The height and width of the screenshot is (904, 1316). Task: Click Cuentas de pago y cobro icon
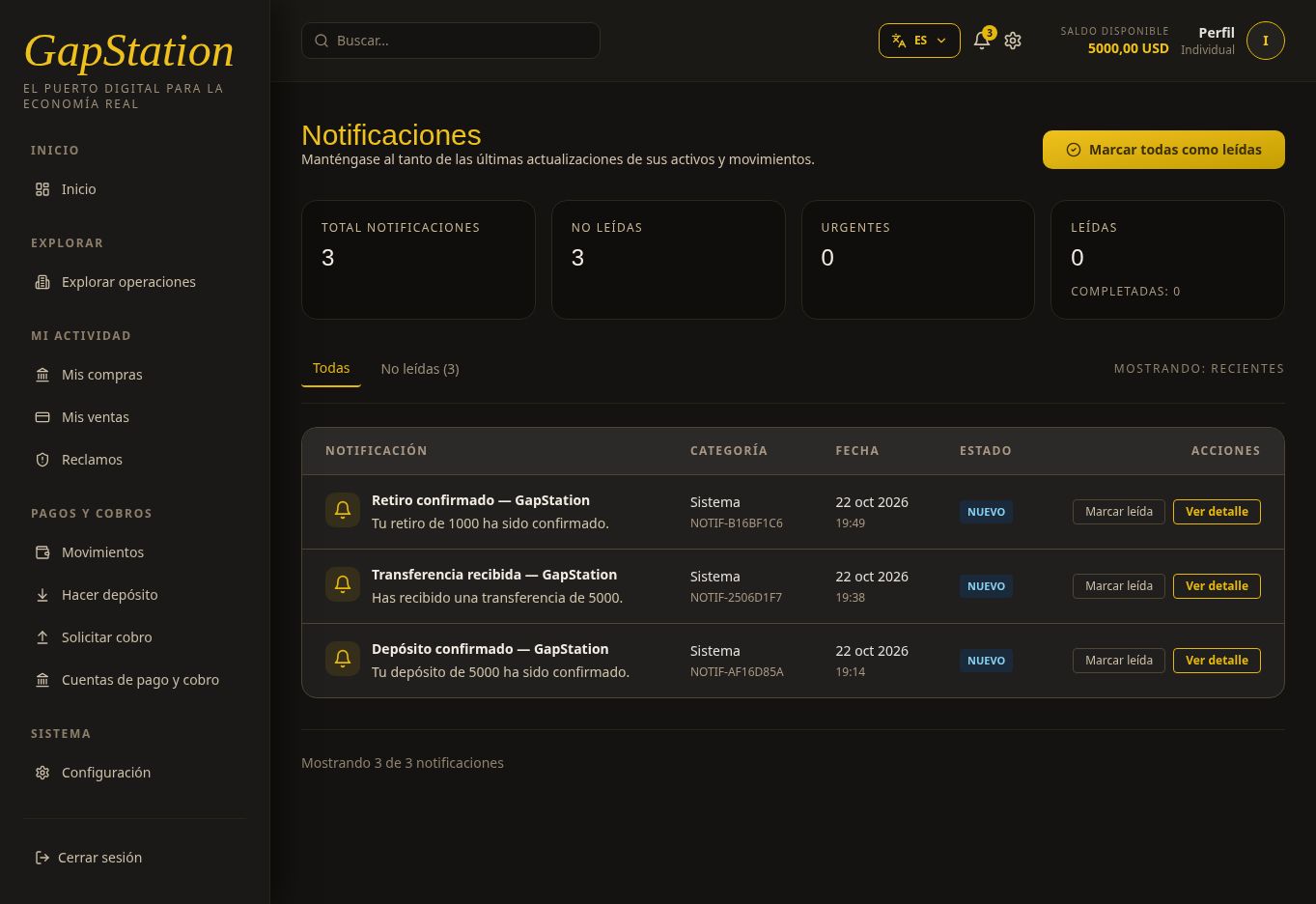(x=42, y=680)
